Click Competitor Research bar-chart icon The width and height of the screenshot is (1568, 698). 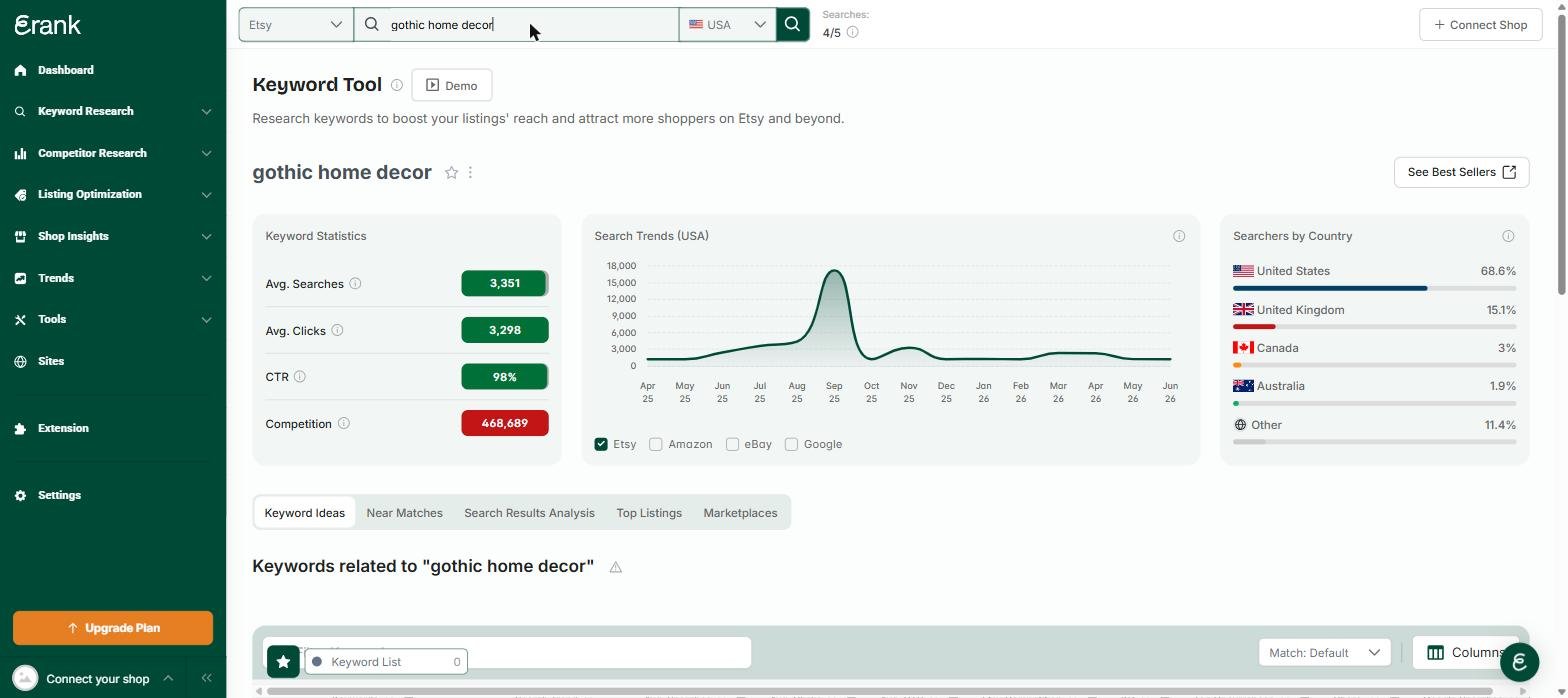click(x=20, y=153)
